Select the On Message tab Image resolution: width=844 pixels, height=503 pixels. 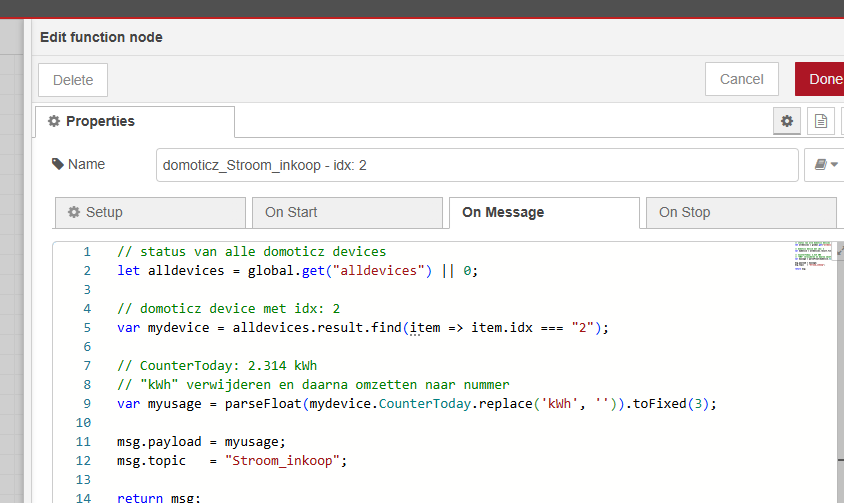click(543, 212)
